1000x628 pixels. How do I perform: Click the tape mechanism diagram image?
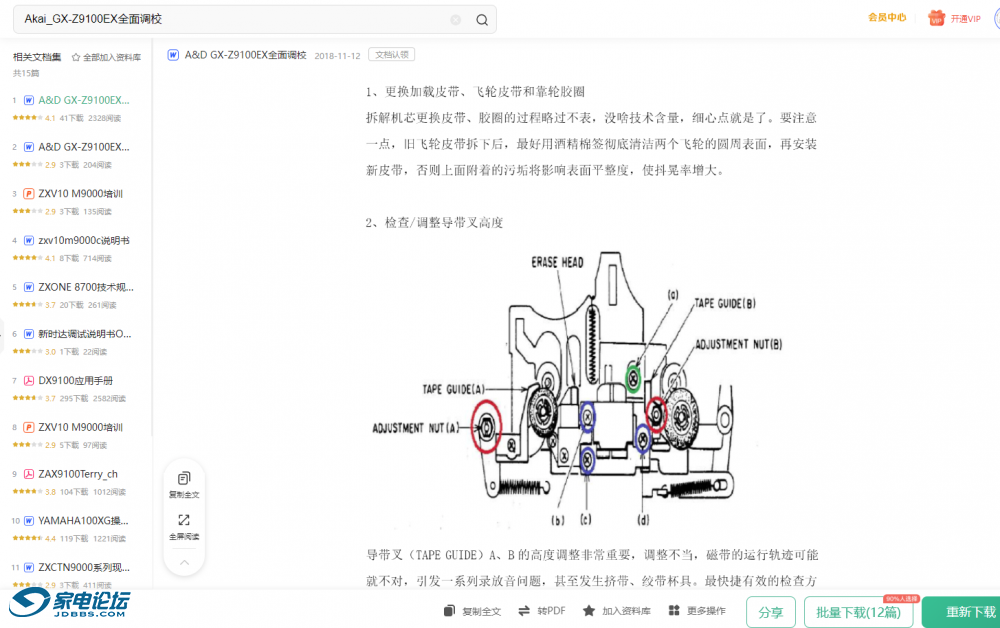coord(577,390)
